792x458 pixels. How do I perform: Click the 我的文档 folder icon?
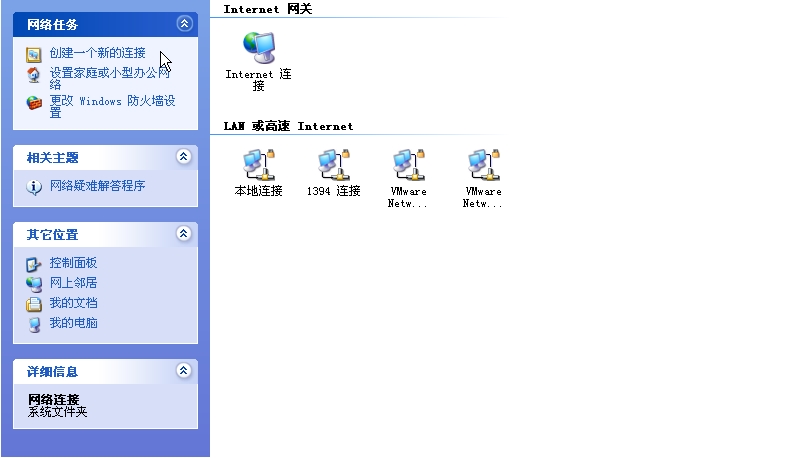point(34,304)
